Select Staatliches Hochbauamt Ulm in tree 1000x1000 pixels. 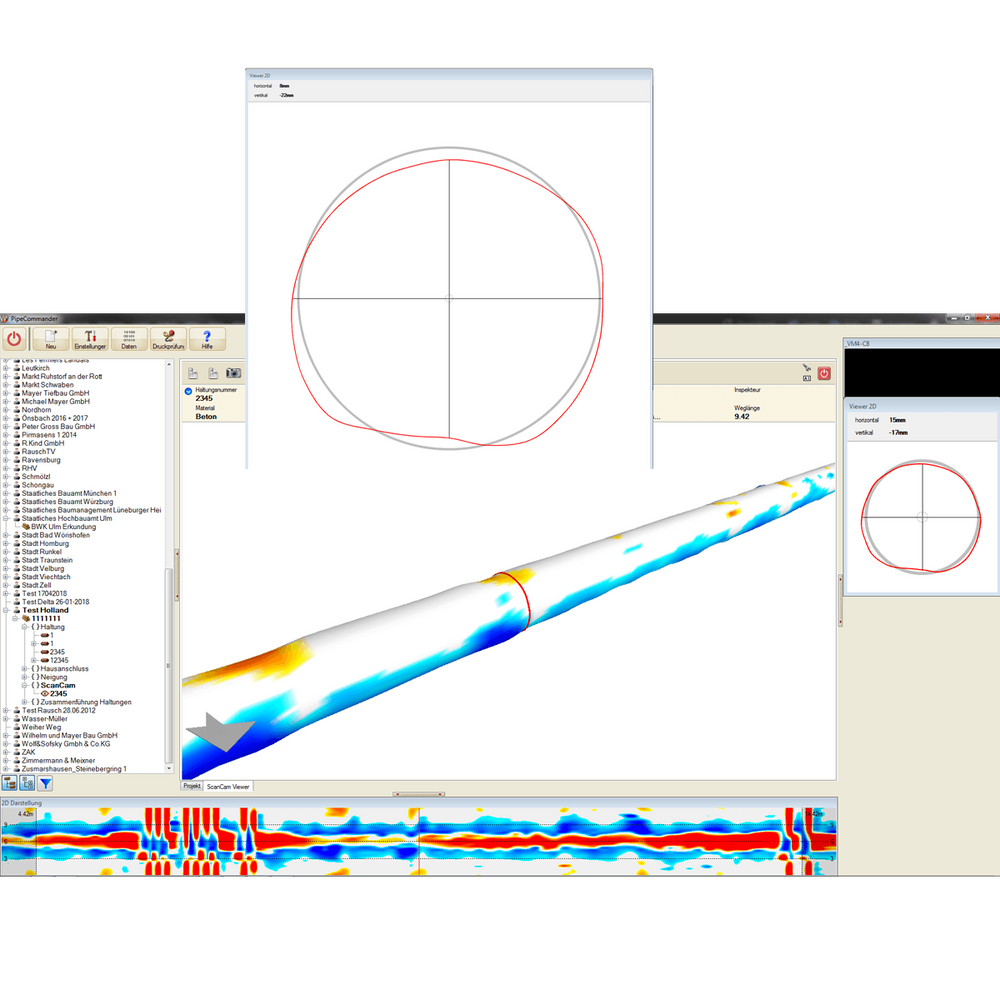click(67, 519)
